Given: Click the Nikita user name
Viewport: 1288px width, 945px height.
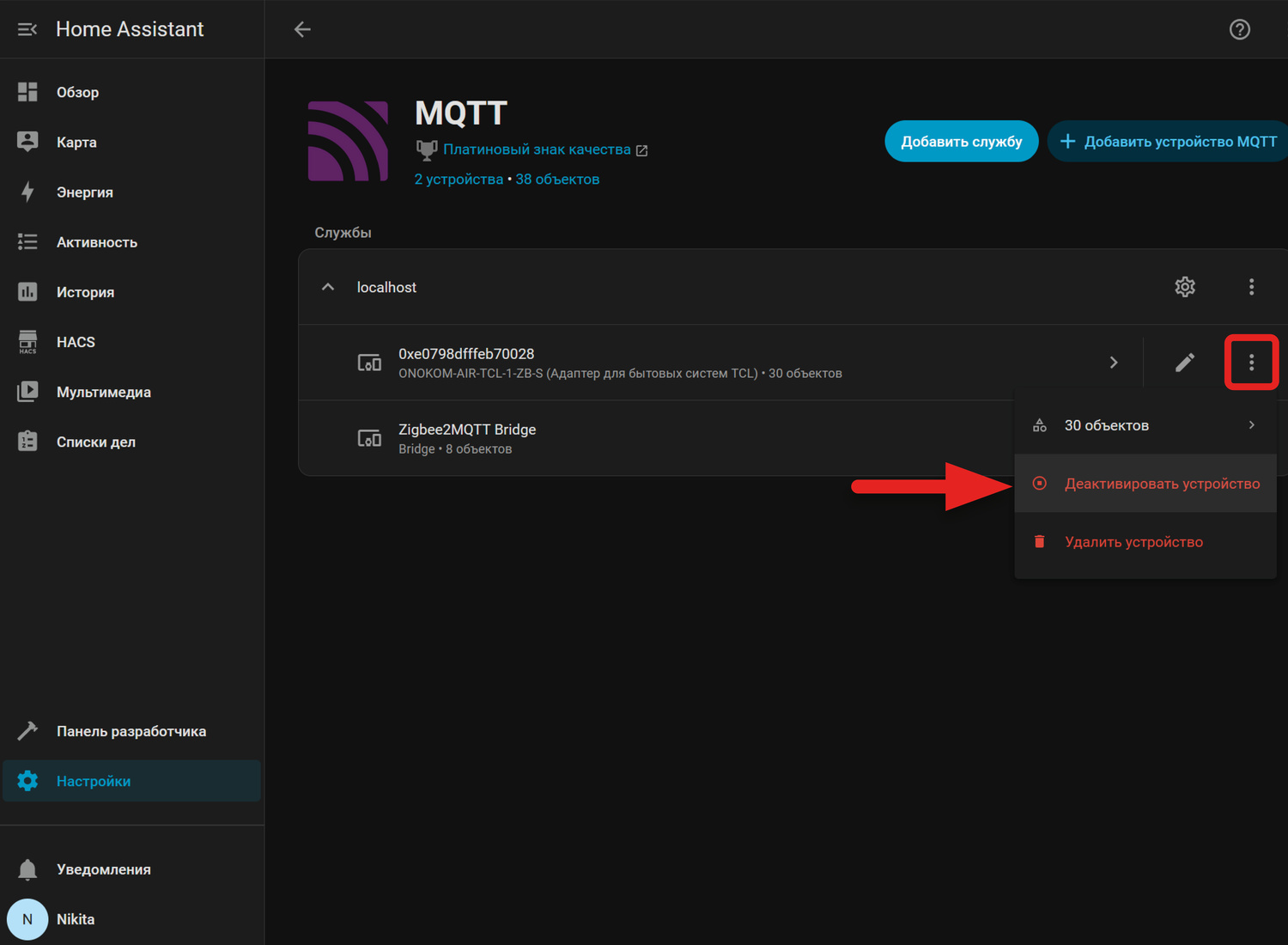Looking at the screenshot, I should coord(76,919).
